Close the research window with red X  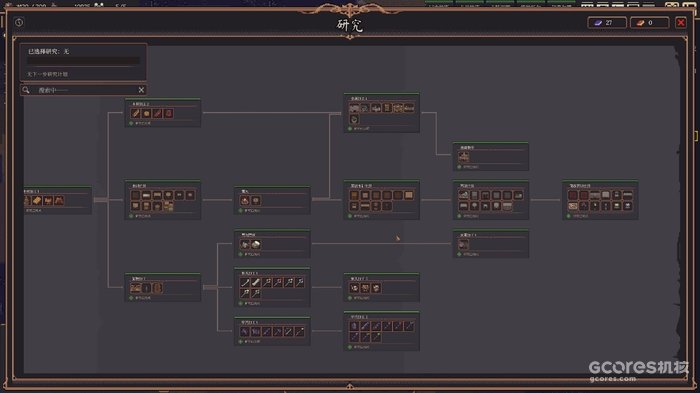[681, 22]
